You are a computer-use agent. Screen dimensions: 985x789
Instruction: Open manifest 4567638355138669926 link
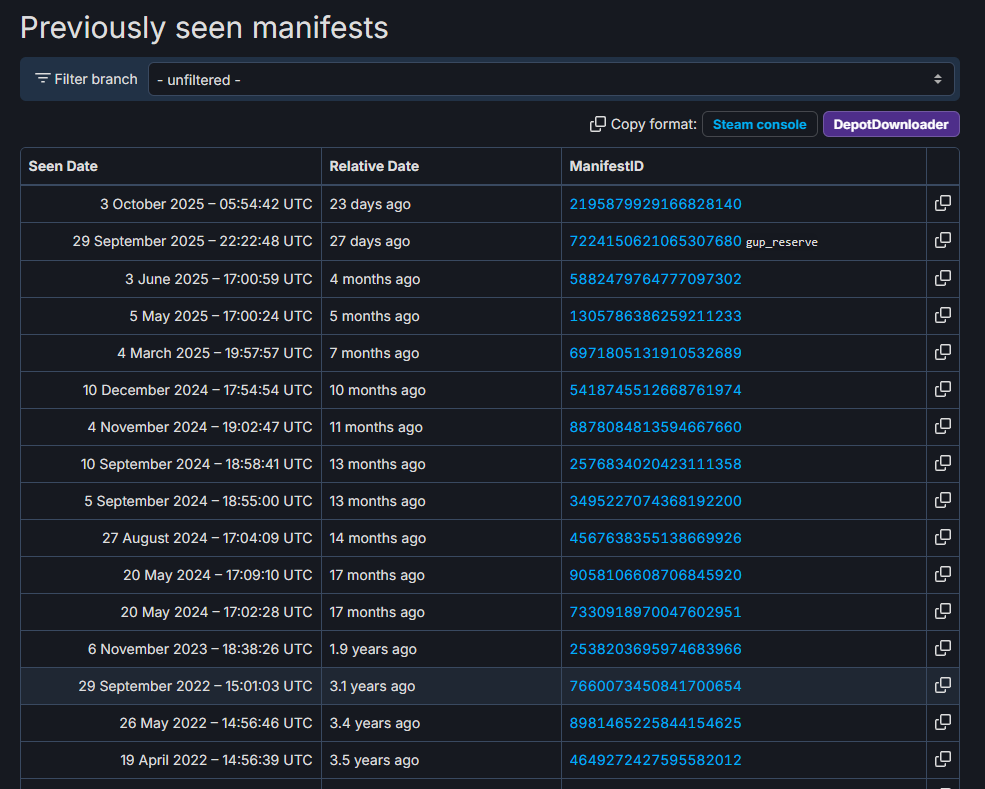tap(655, 538)
